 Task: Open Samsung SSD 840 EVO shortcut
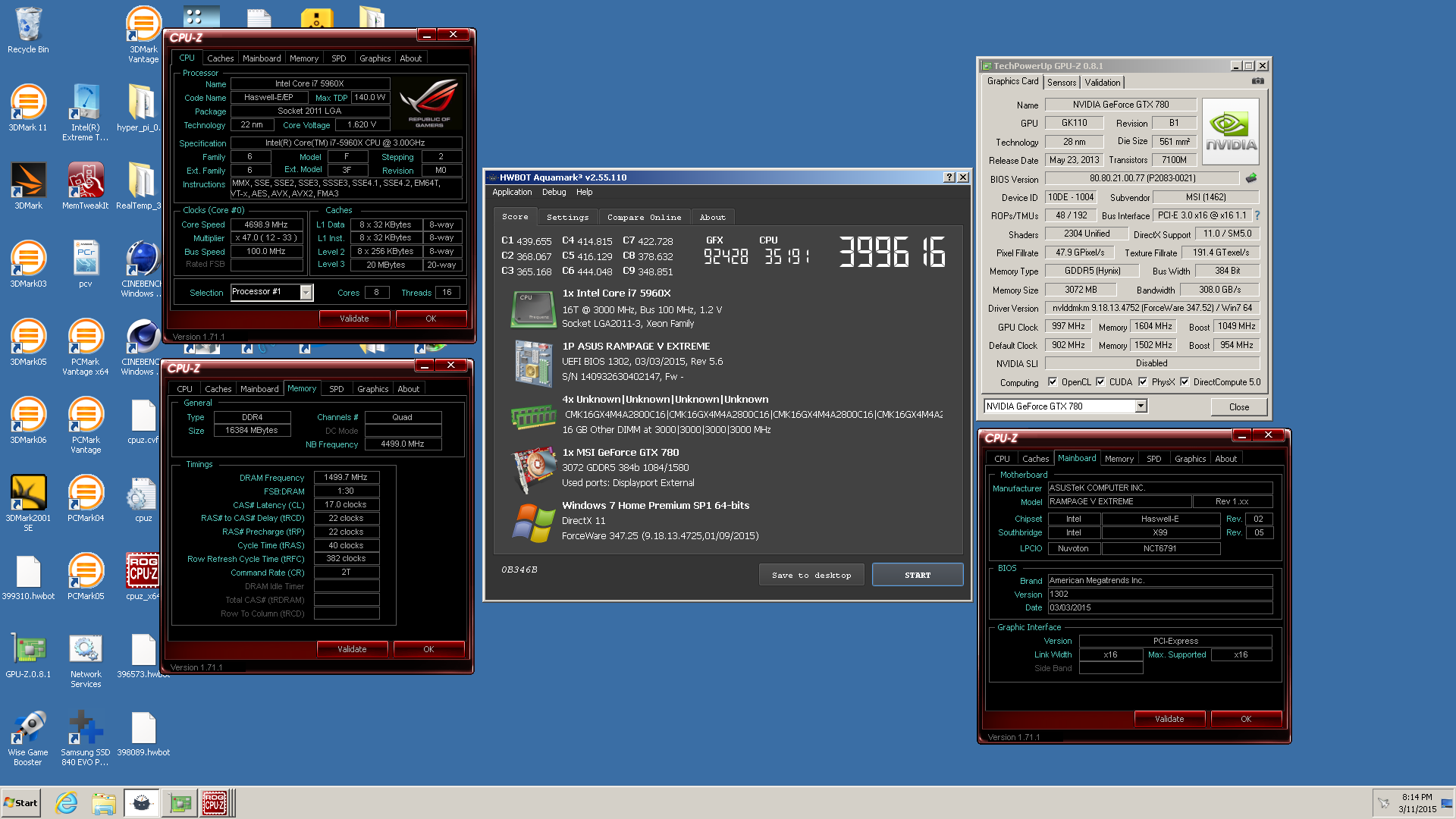coord(86,737)
